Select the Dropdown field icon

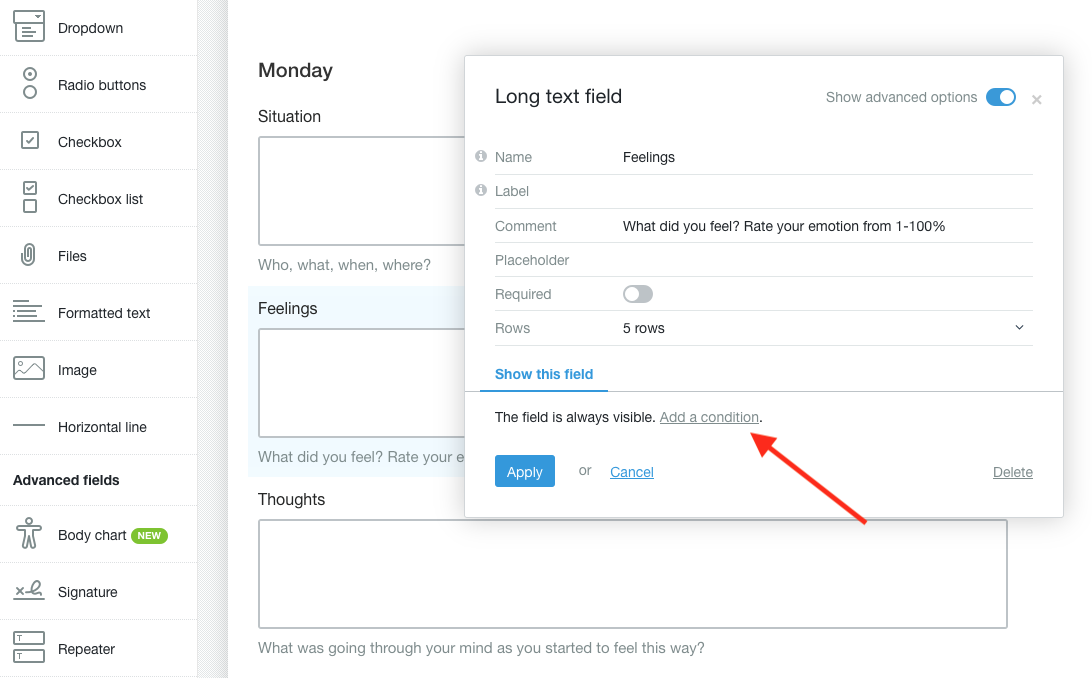29,27
